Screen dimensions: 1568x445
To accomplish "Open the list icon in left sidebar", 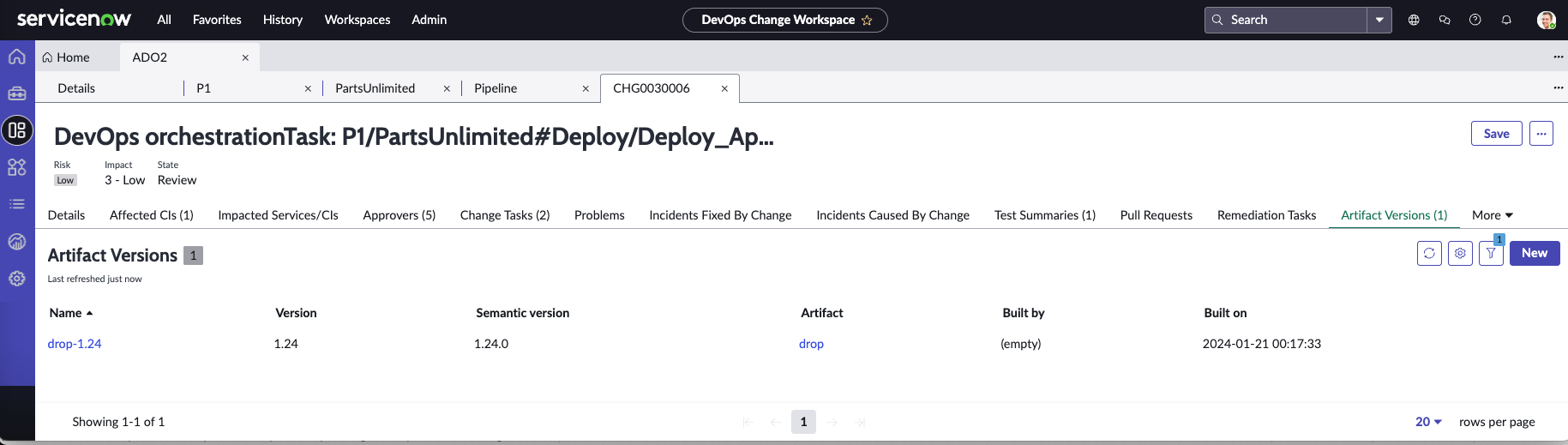I will [17, 204].
